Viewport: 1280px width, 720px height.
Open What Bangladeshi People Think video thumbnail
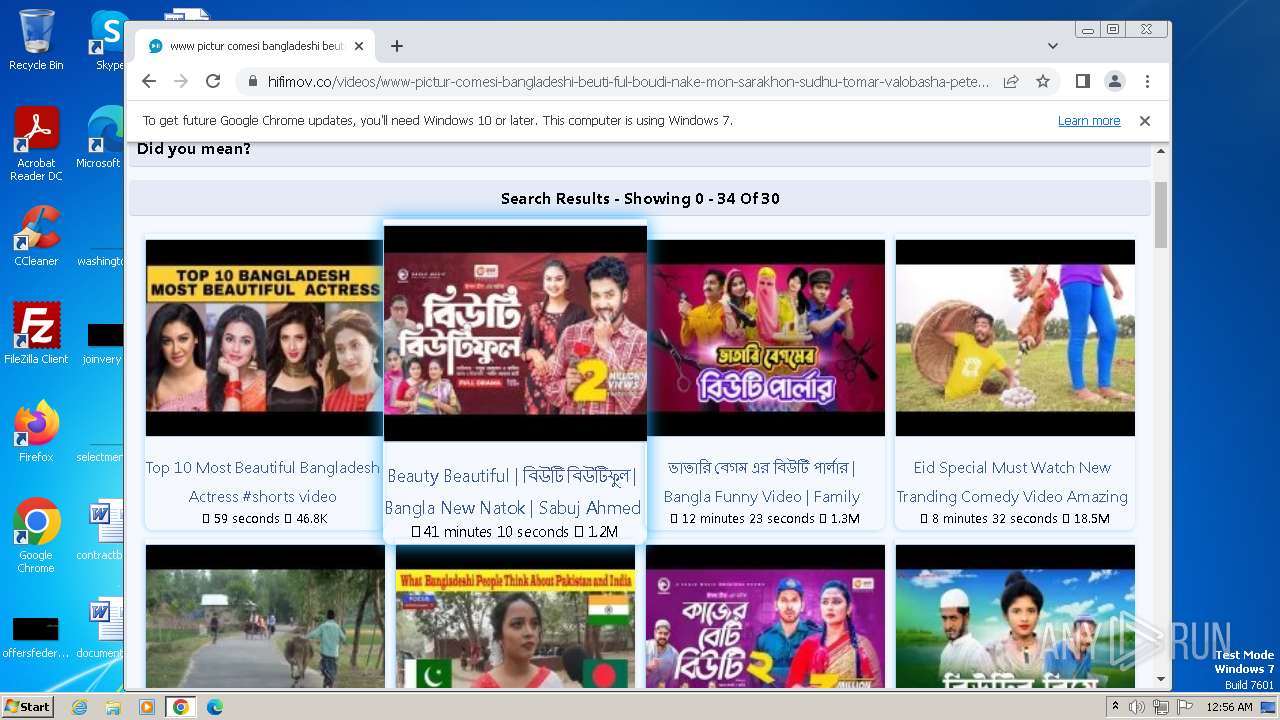point(515,616)
